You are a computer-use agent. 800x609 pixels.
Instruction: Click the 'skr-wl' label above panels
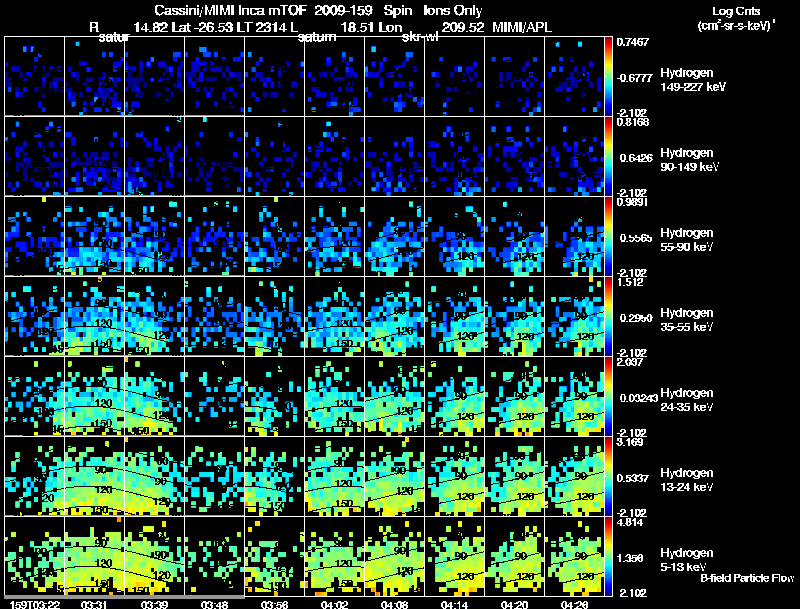tap(420, 37)
